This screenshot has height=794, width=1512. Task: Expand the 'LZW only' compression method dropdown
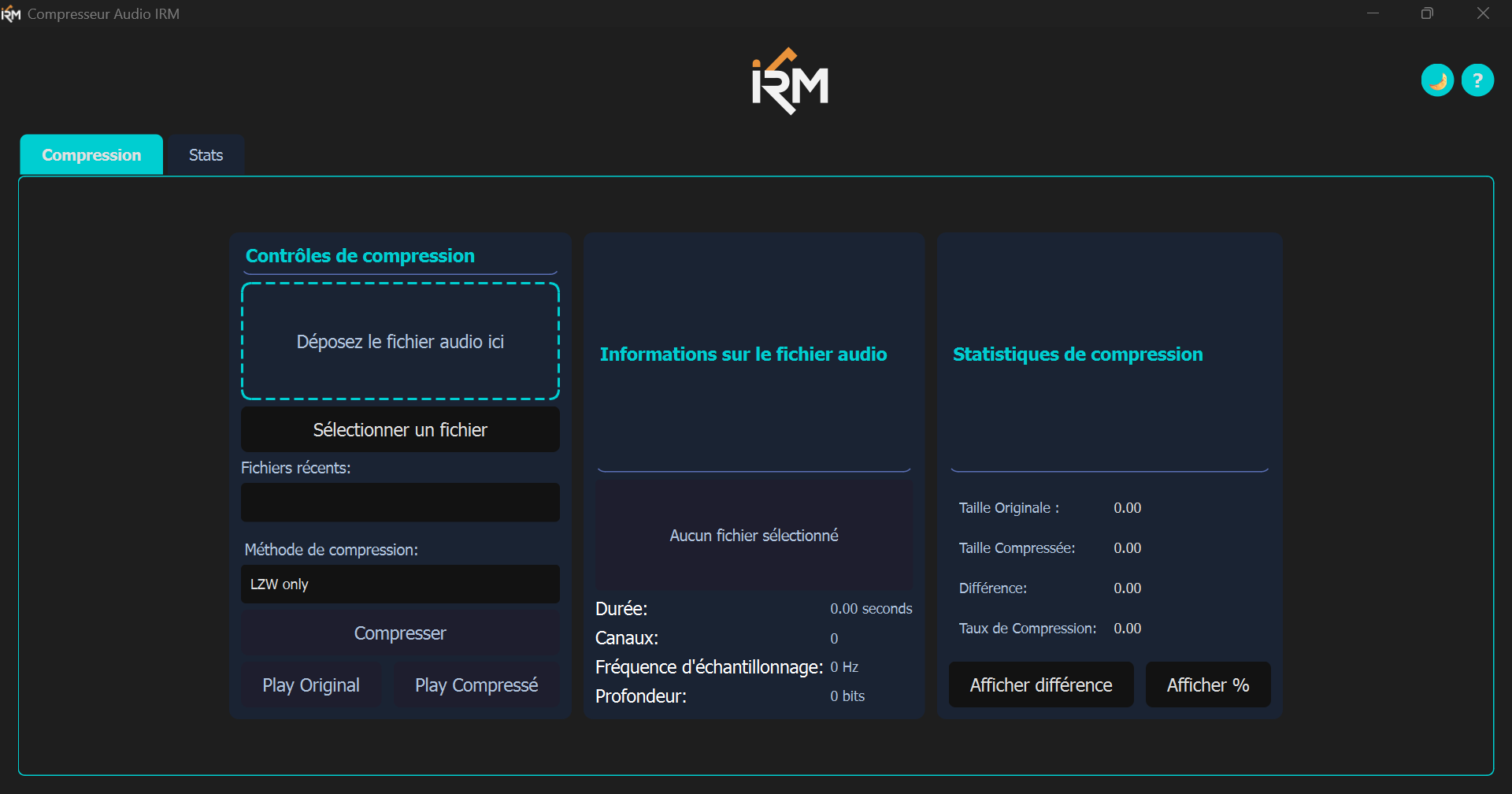tap(400, 584)
